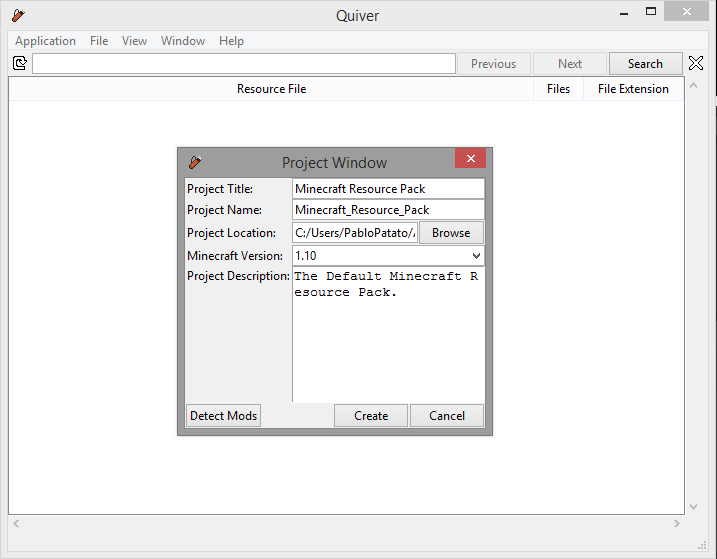Focus the search text field

tap(244, 63)
